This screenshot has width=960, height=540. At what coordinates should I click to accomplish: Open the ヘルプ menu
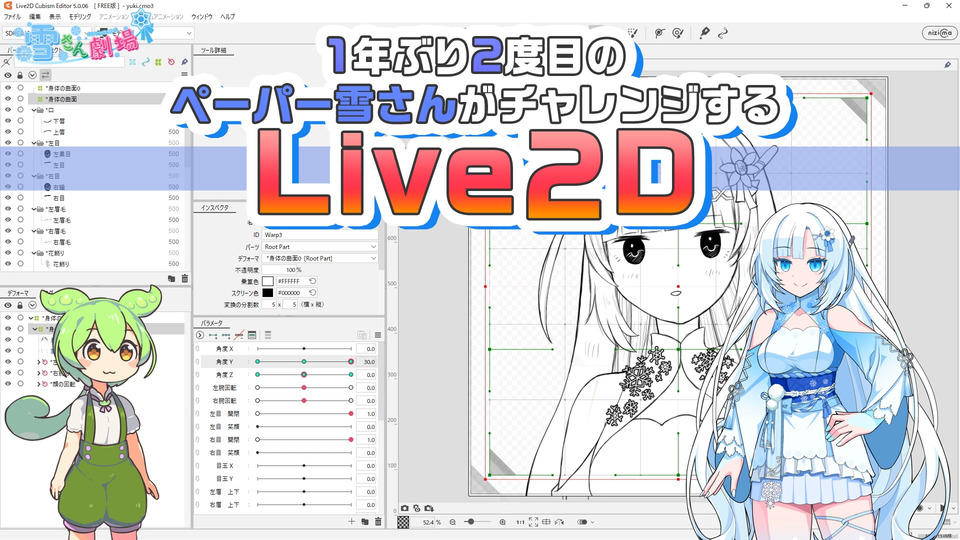point(227,17)
